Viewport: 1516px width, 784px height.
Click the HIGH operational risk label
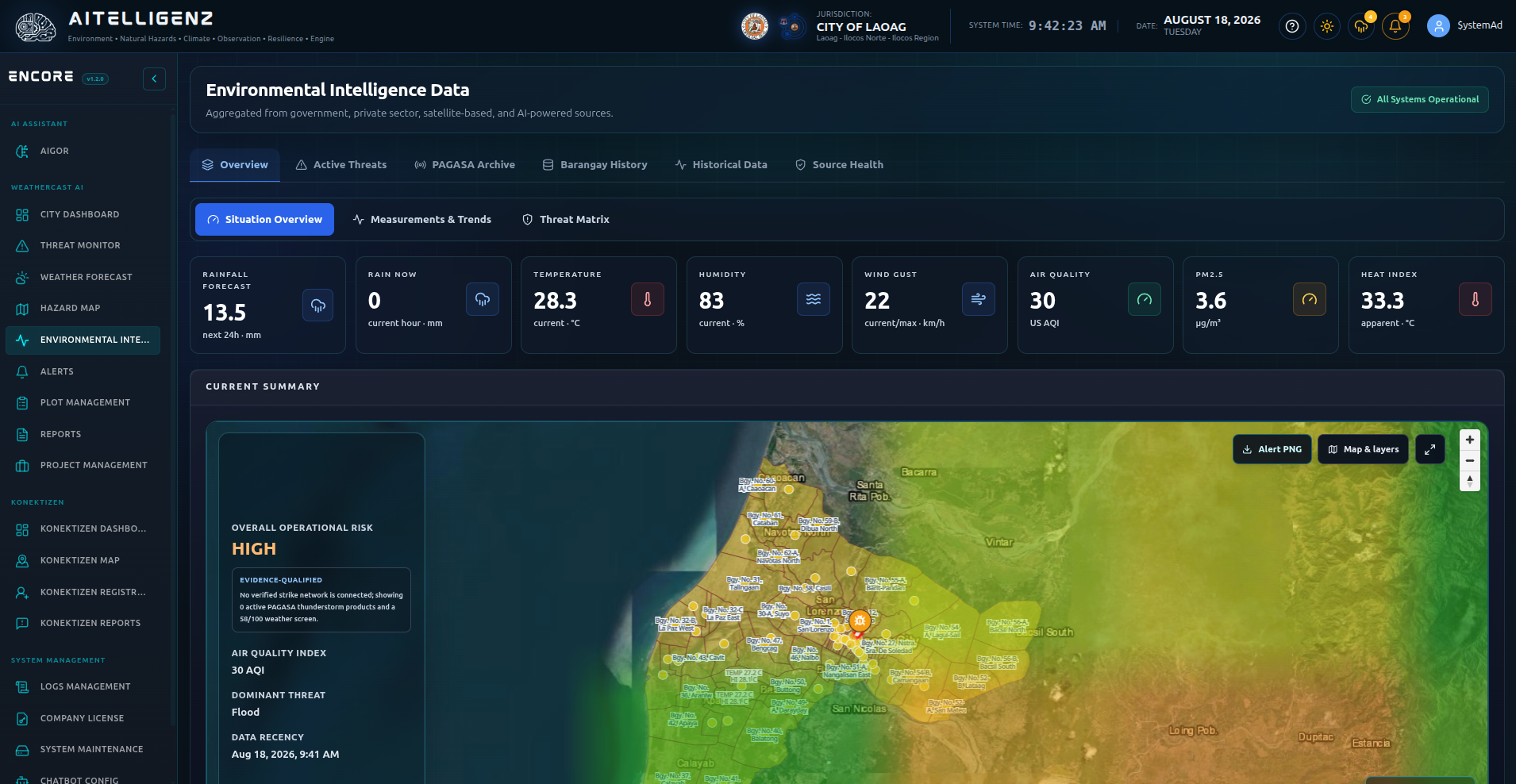coord(254,549)
